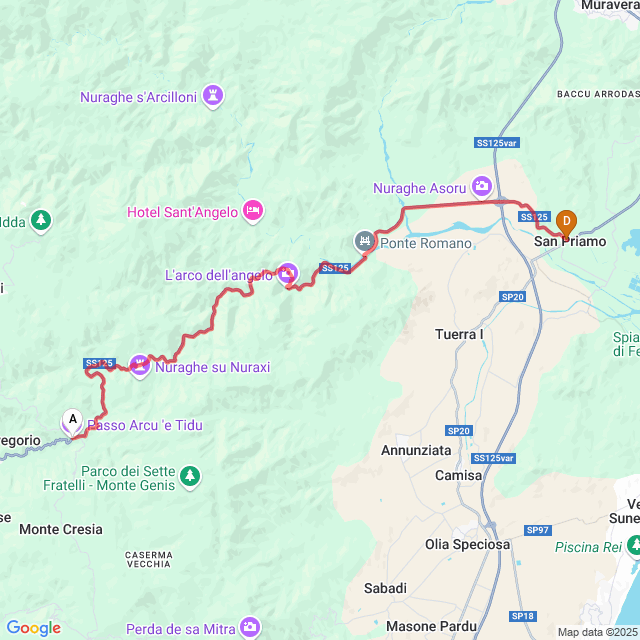Click destination marker D at San Priamo
The width and height of the screenshot is (640, 640).
point(567,224)
